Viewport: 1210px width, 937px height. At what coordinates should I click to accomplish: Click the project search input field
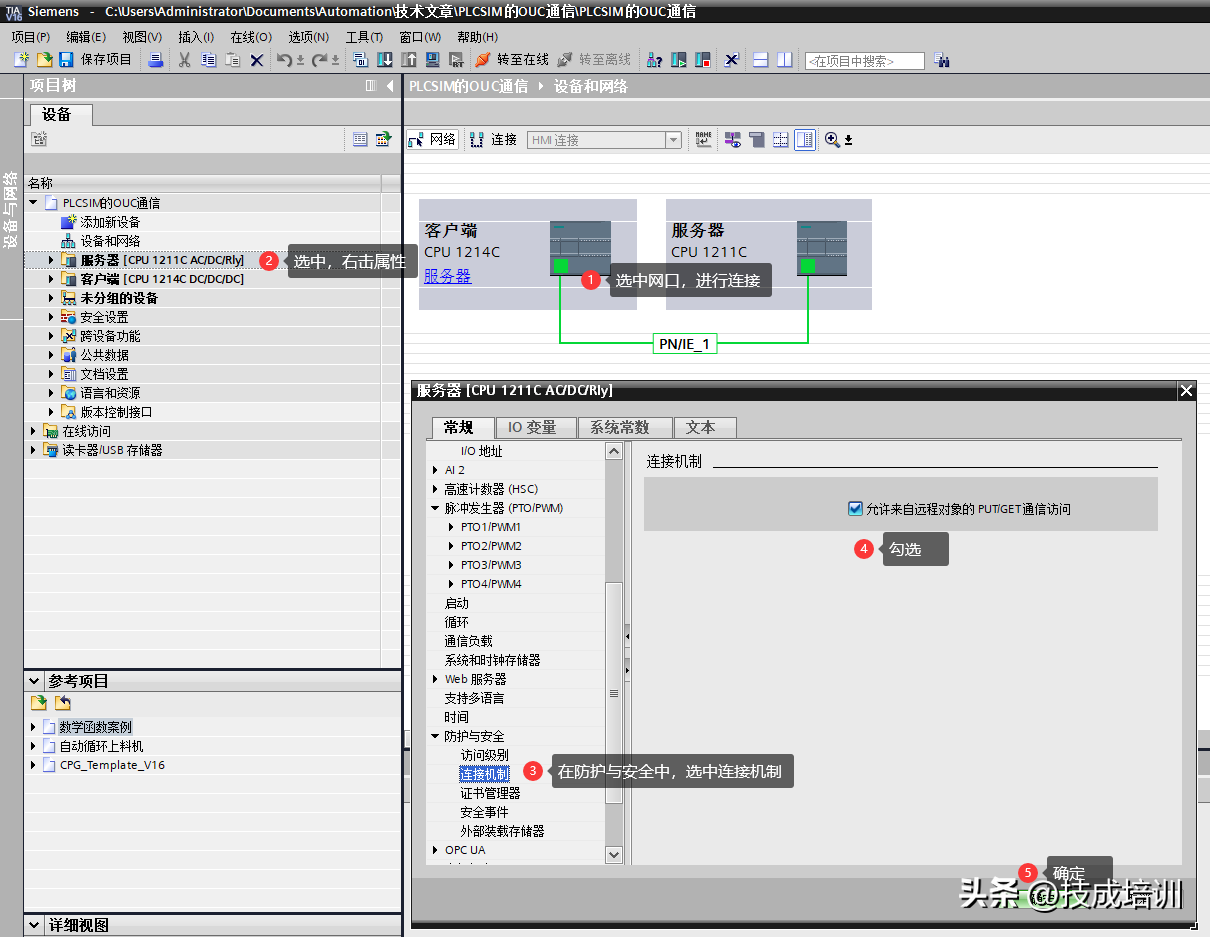[x=864, y=61]
